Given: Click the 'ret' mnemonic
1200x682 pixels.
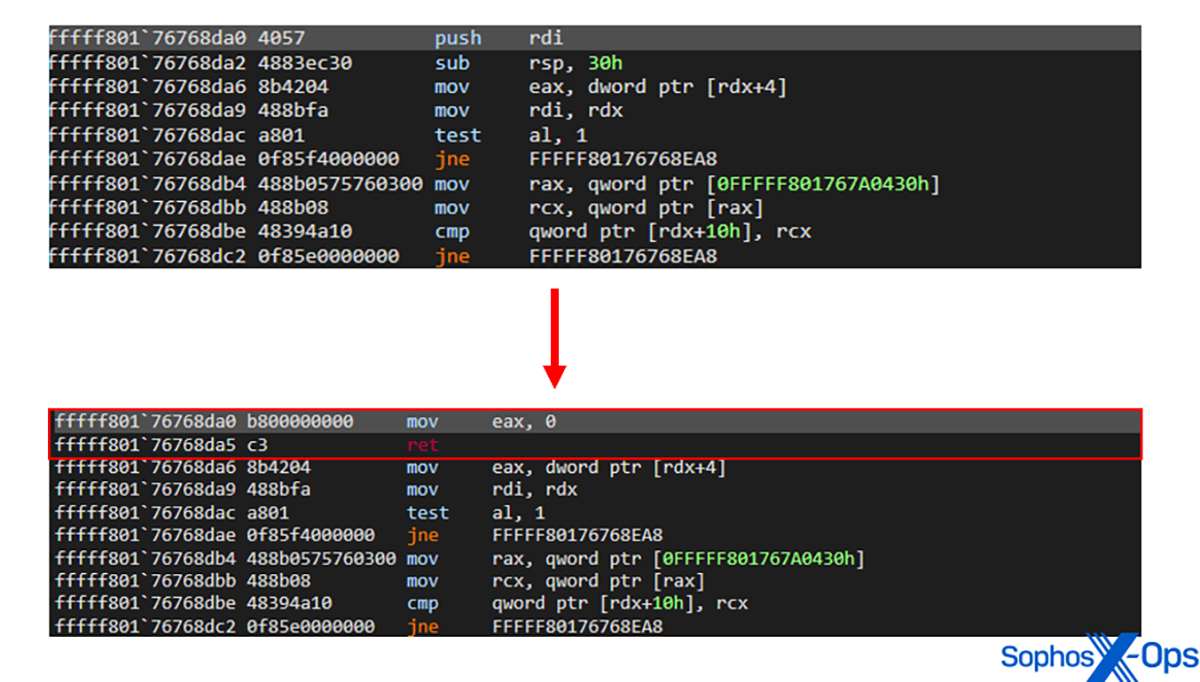Looking at the screenshot, I should click(x=423, y=445).
